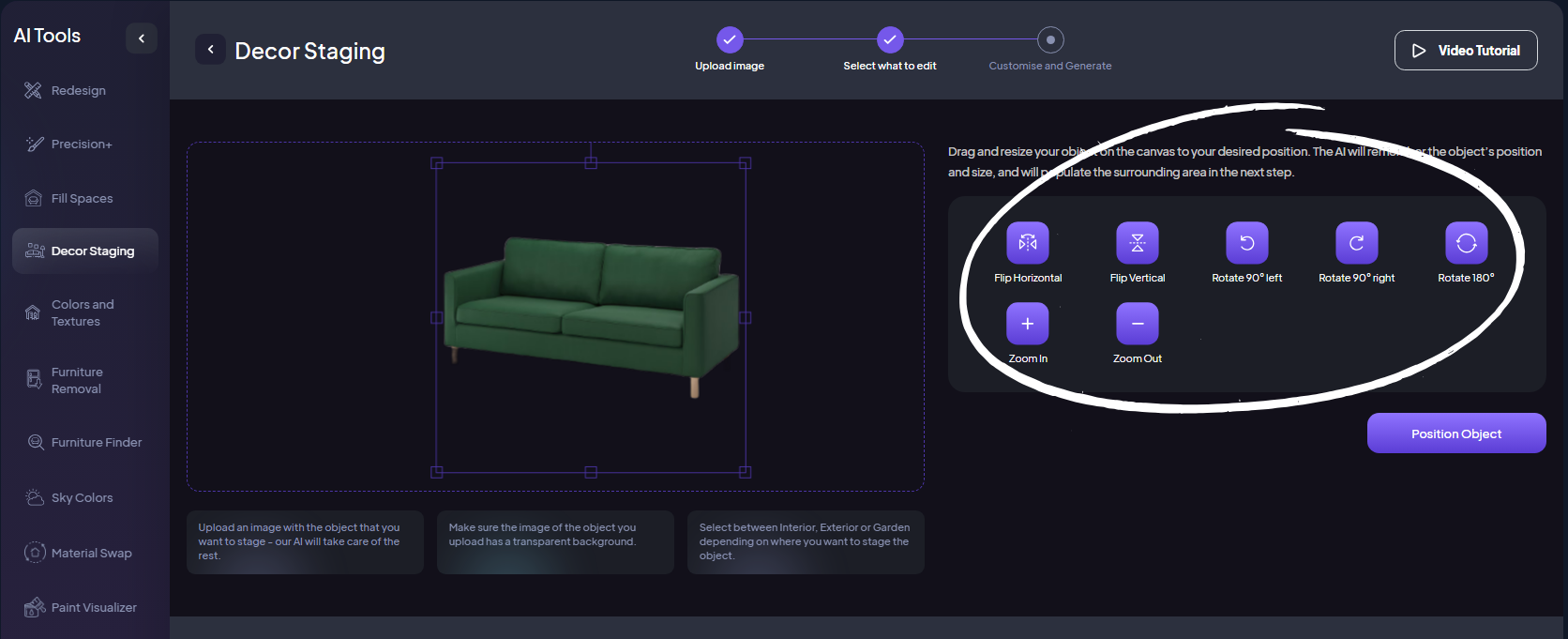The height and width of the screenshot is (639, 1568).
Task: Go to the Upload image step
Action: (730, 40)
